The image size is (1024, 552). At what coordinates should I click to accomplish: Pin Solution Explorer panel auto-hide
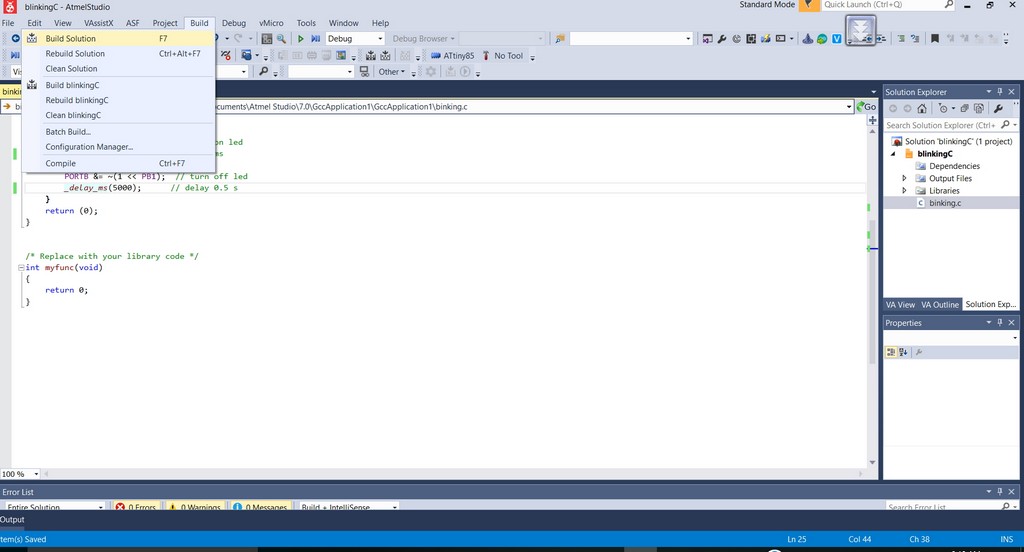pyautogui.click(x=1000, y=91)
